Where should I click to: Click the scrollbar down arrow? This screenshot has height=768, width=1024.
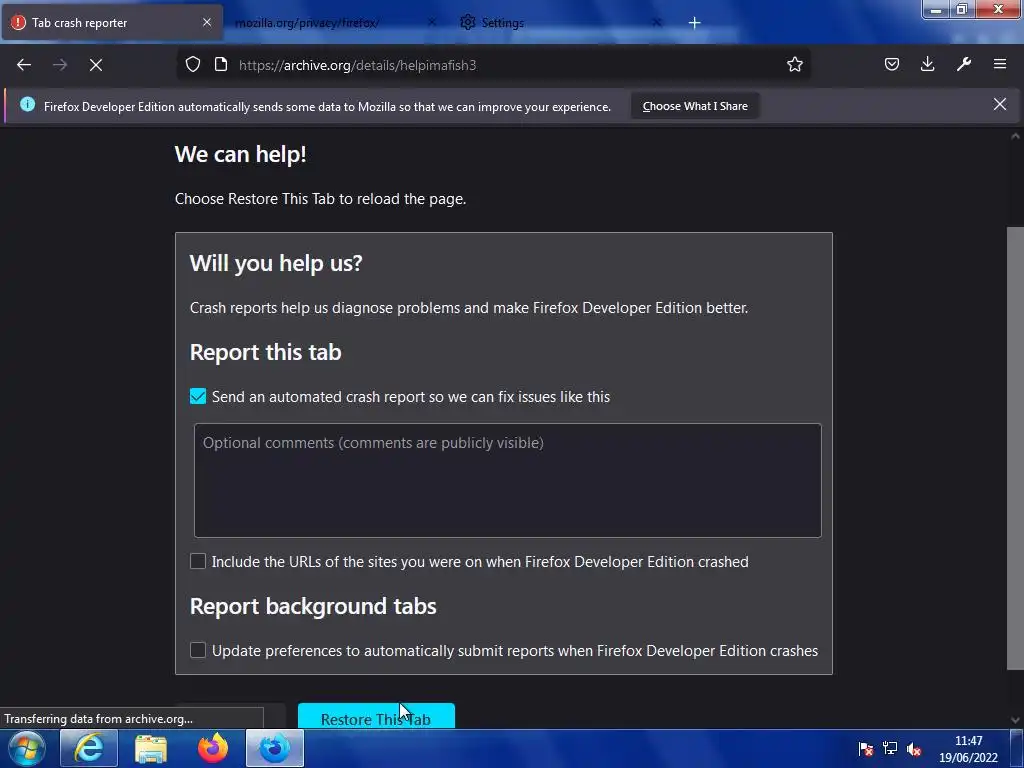point(1015,720)
